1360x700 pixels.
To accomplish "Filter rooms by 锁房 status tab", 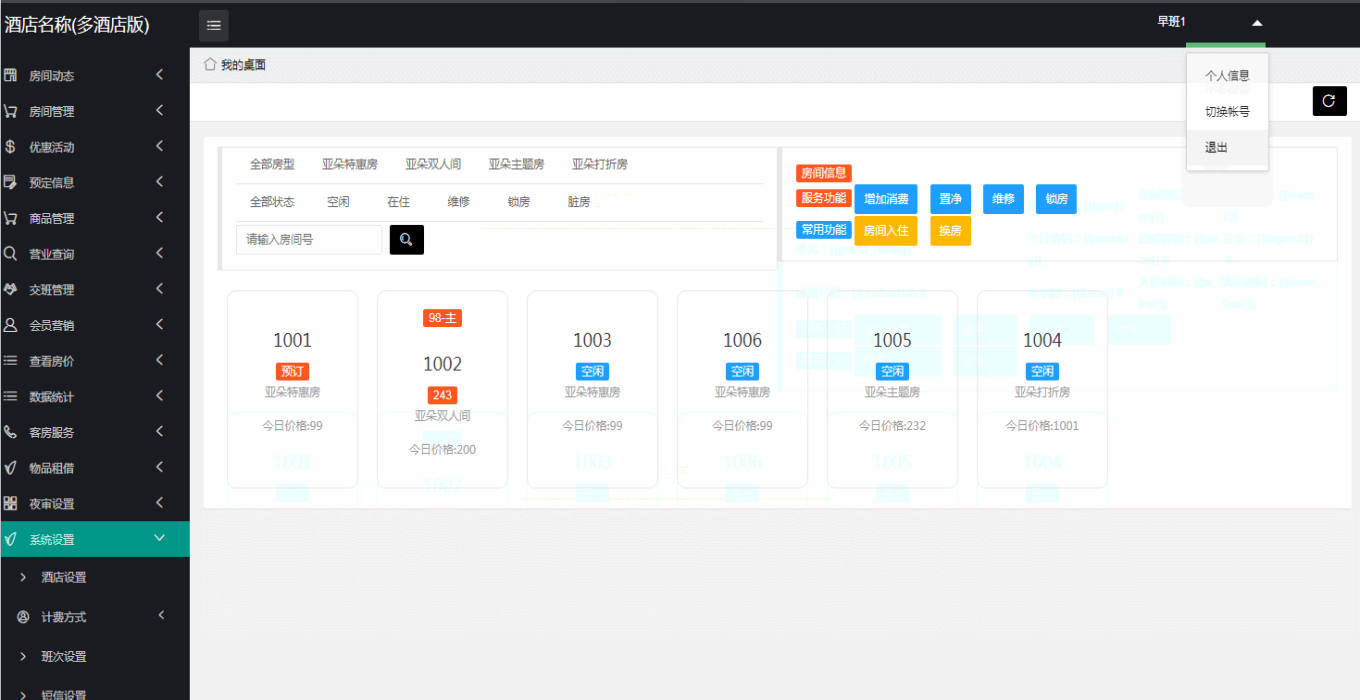I will coord(519,202).
